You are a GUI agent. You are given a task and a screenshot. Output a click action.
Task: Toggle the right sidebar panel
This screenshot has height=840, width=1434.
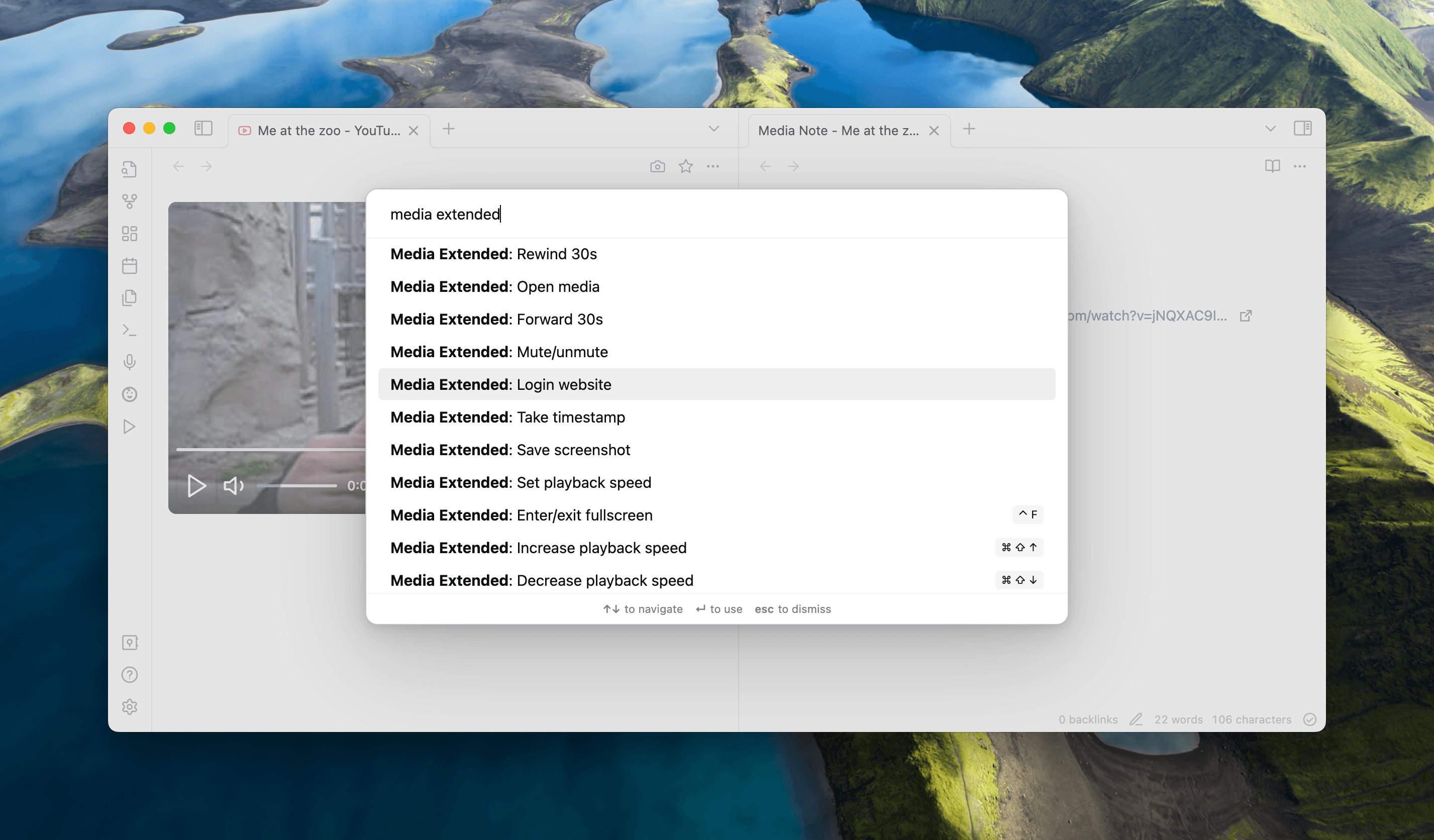(1302, 128)
